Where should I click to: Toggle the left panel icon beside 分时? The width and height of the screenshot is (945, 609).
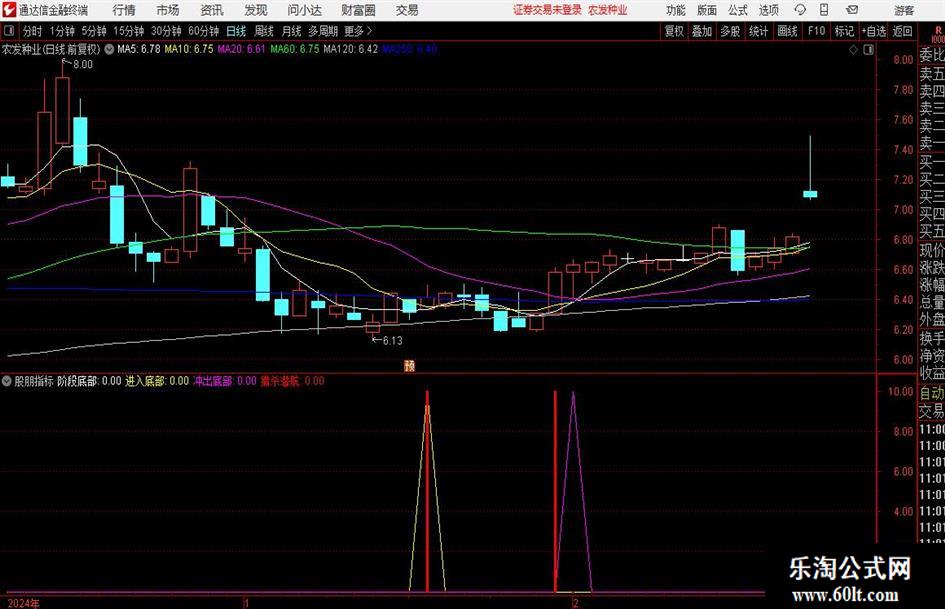(x=8, y=31)
